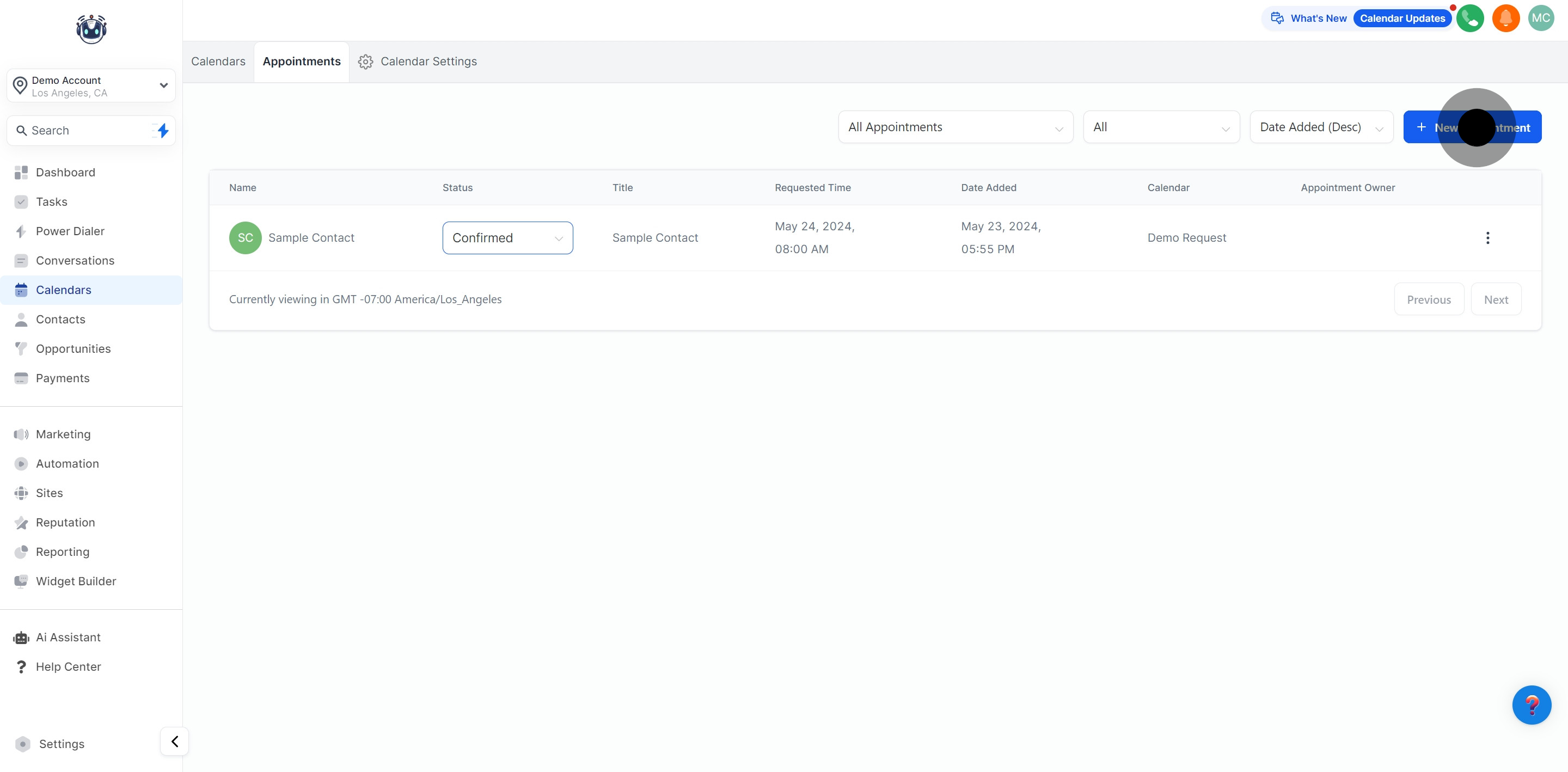Open the All Appointments filter dropdown

[x=955, y=127]
